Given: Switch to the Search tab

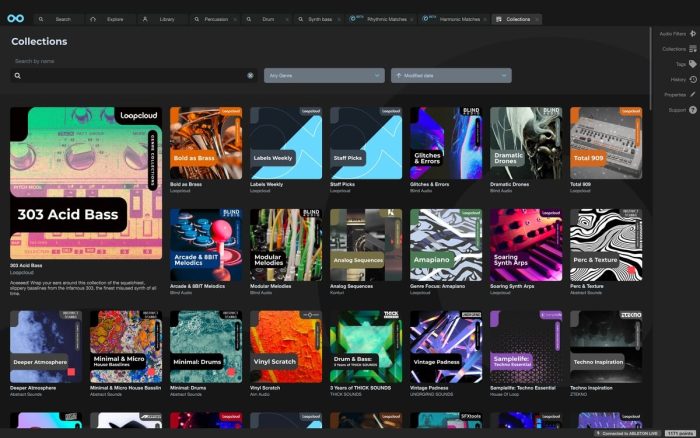Looking at the screenshot, I should click(58, 19).
